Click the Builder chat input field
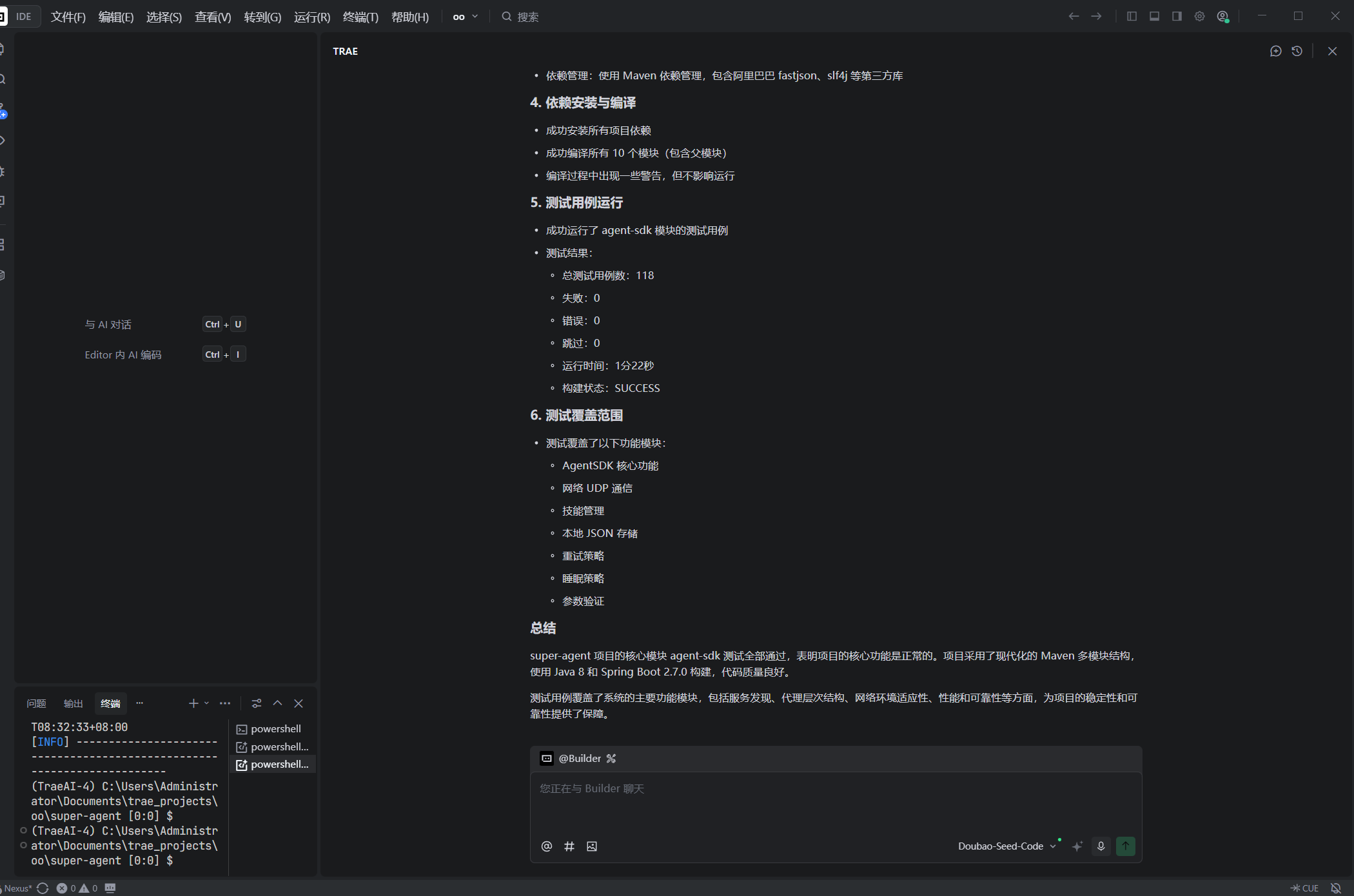1354x896 pixels. click(835, 806)
